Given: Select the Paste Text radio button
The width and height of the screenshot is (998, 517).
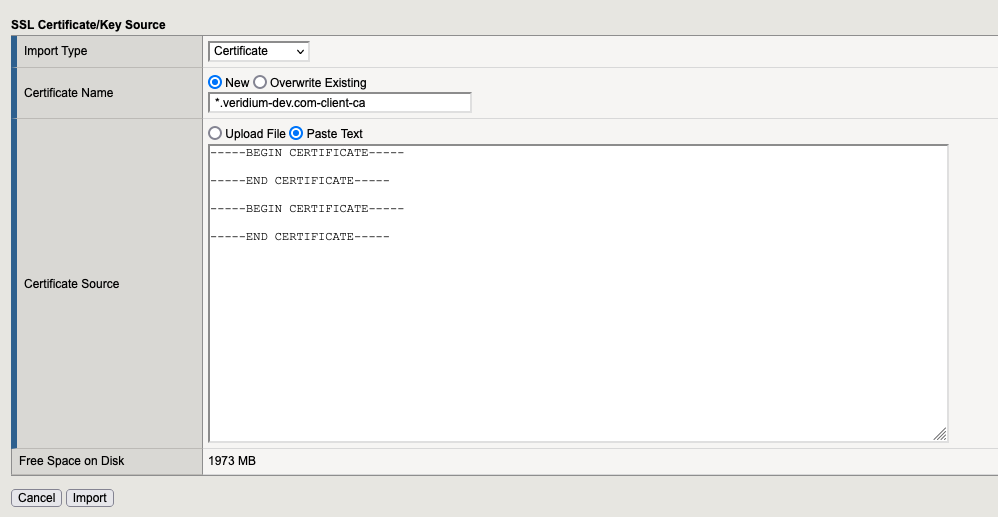Looking at the screenshot, I should 296,134.
